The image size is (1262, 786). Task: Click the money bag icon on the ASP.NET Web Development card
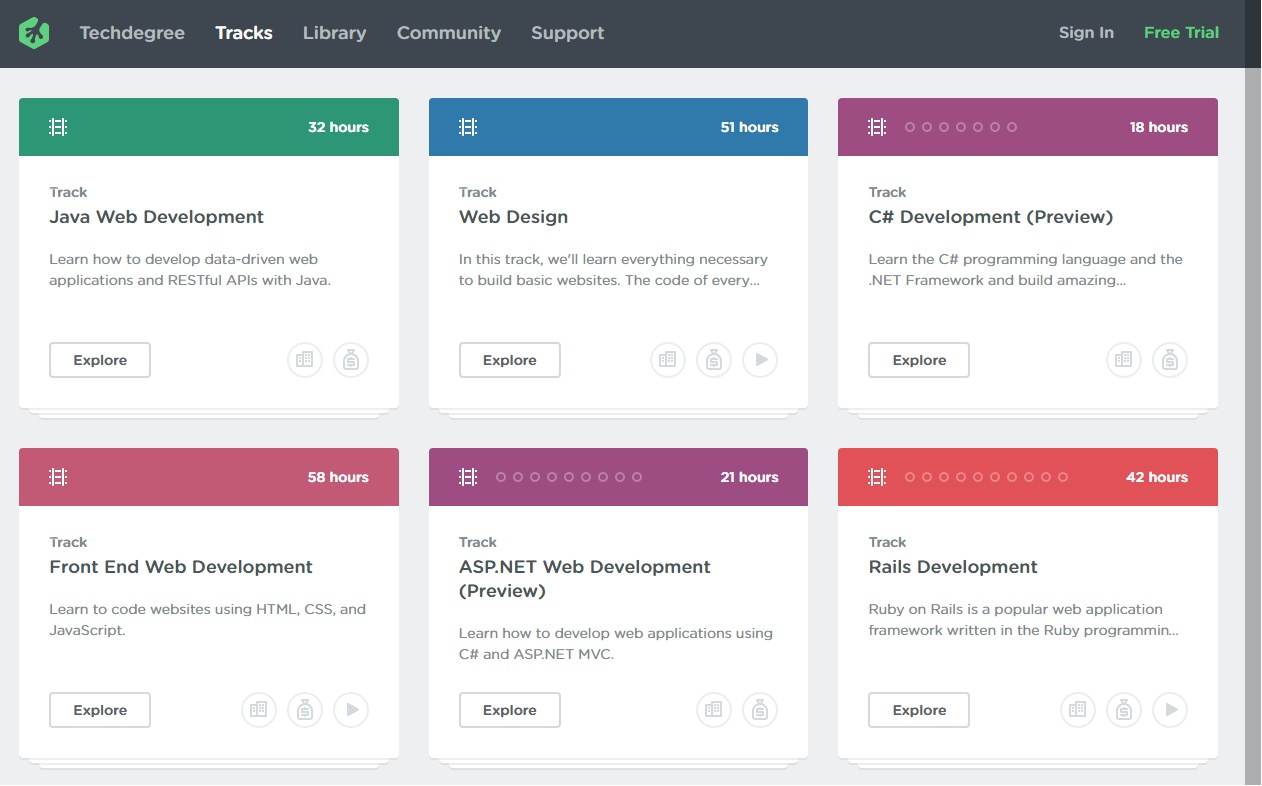[x=760, y=710]
